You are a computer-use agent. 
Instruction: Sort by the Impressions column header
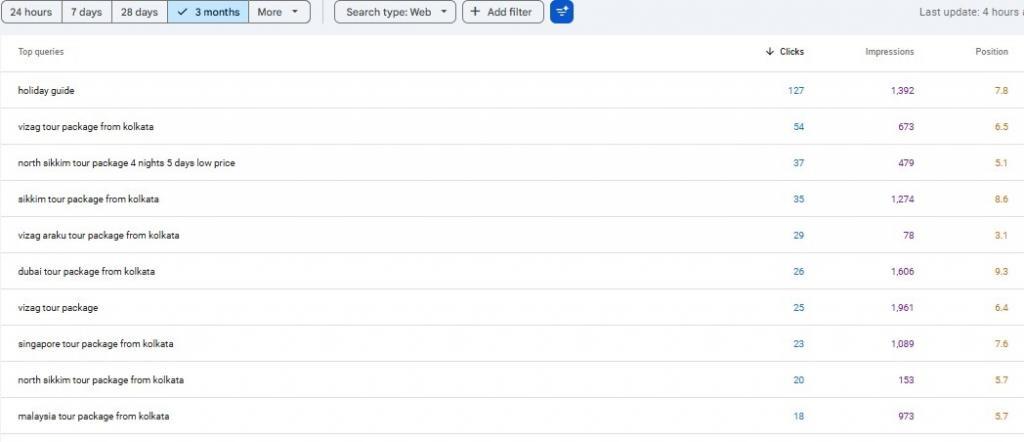point(889,52)
